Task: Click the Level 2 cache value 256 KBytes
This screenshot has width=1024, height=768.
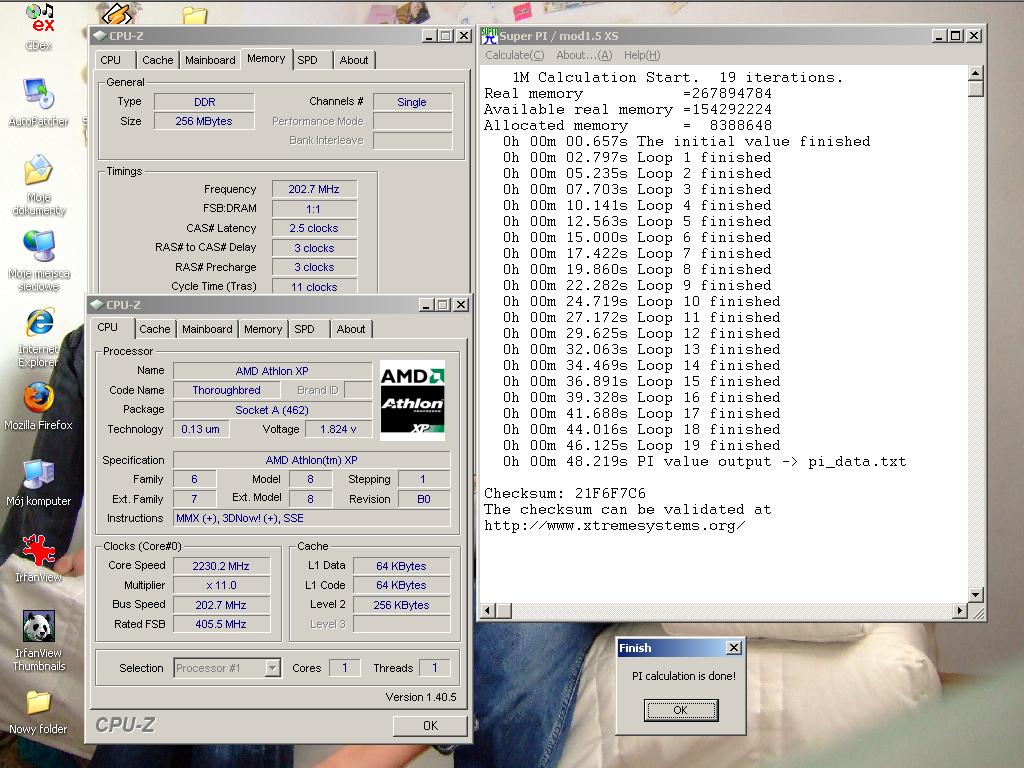Action: point(401,605)
